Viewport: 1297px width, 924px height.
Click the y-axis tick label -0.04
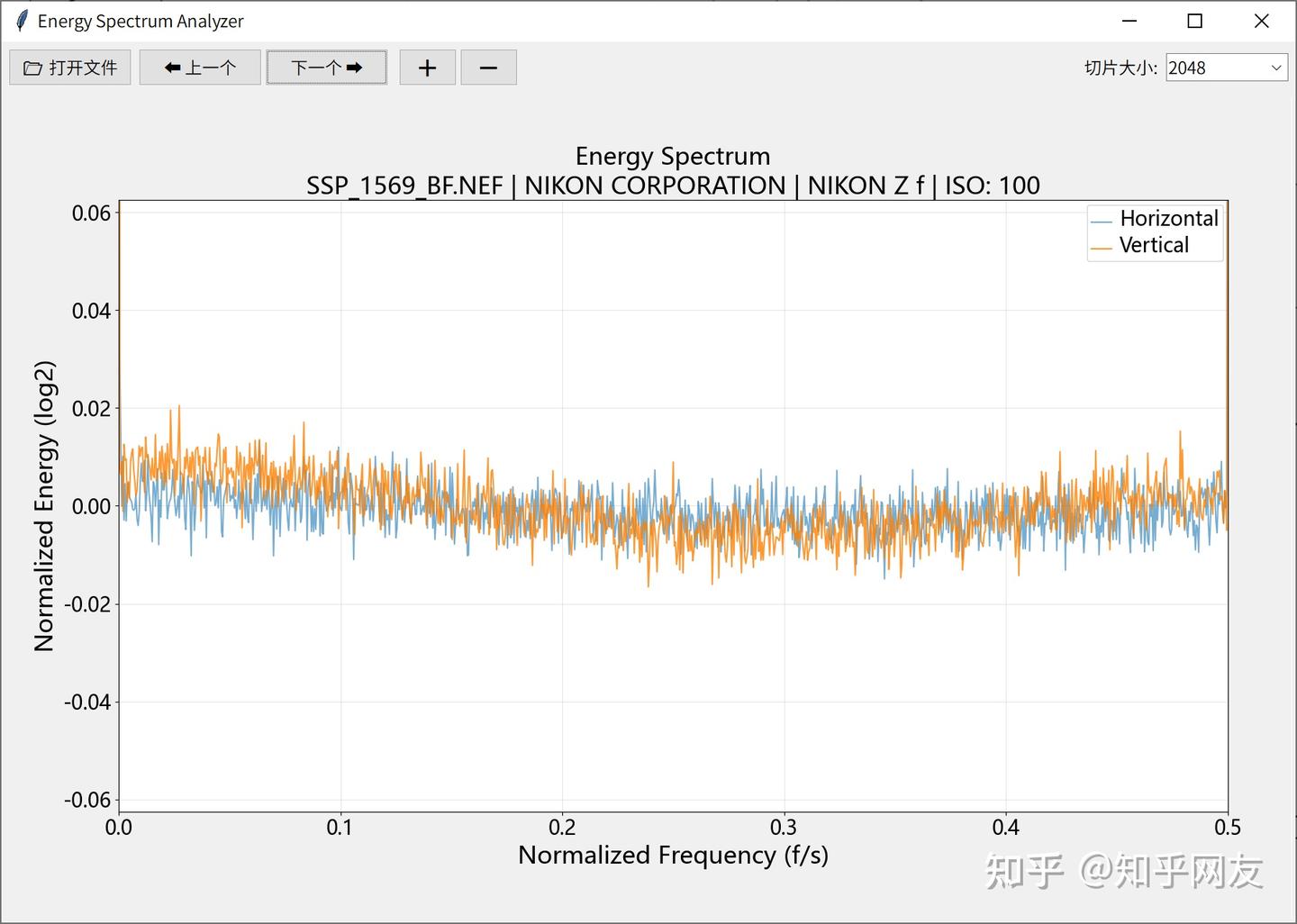pyautogui.click(x=87, y=702)
